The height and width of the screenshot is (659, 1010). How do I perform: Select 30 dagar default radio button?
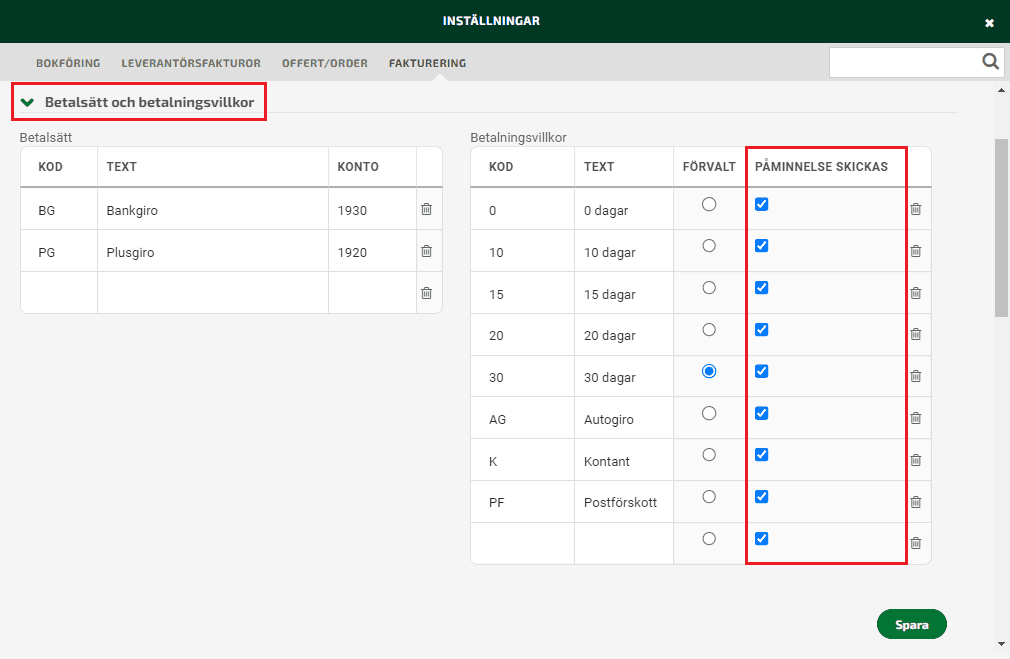709,371
